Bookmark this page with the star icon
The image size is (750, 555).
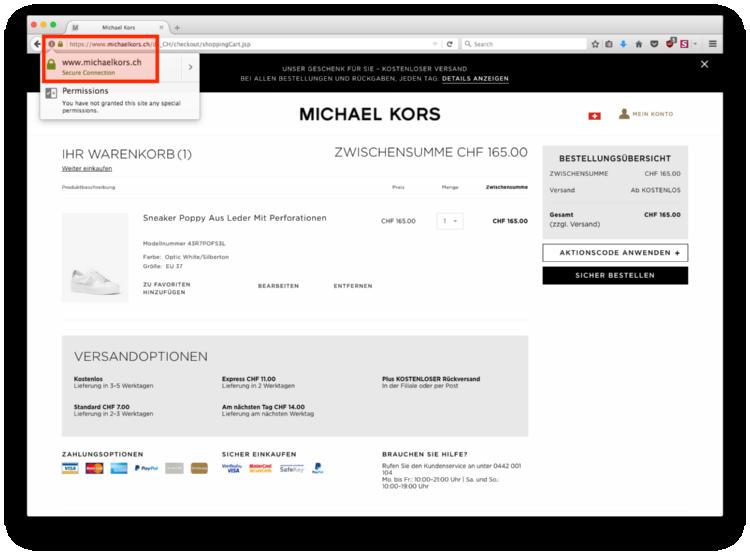click(595, 44)
